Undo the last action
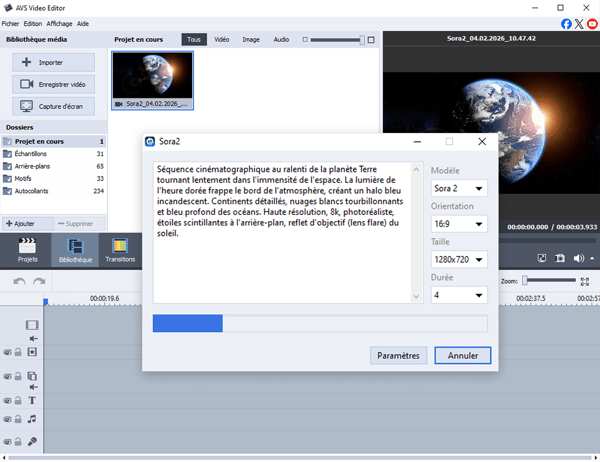Image resolution: width=600 pixels, height=462 pixels. click(19, 282)
